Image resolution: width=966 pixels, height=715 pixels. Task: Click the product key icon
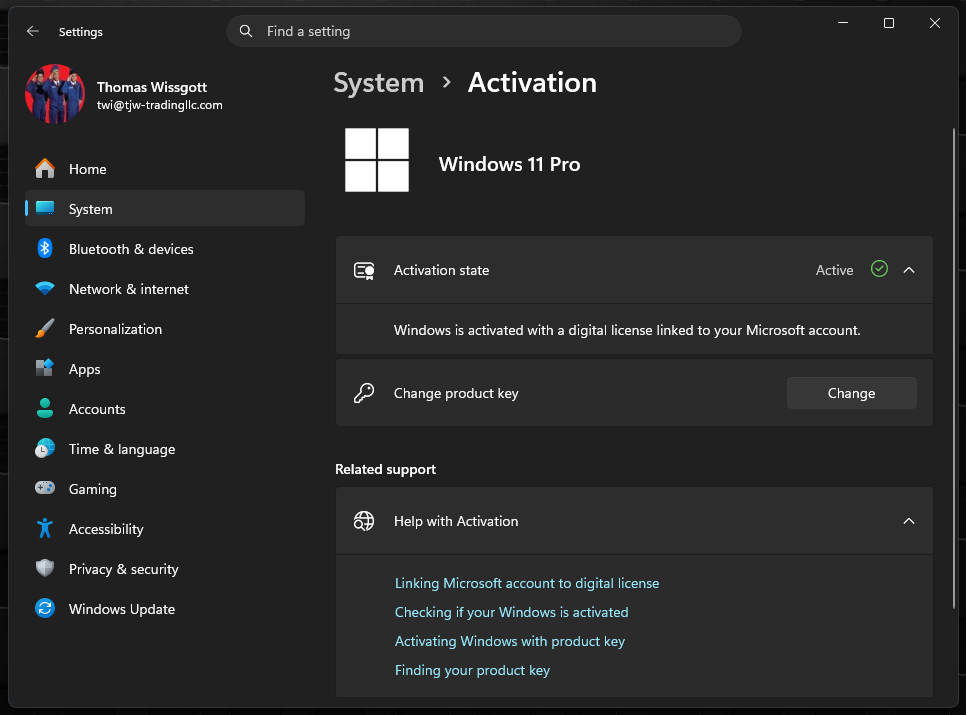coord(364,393)
